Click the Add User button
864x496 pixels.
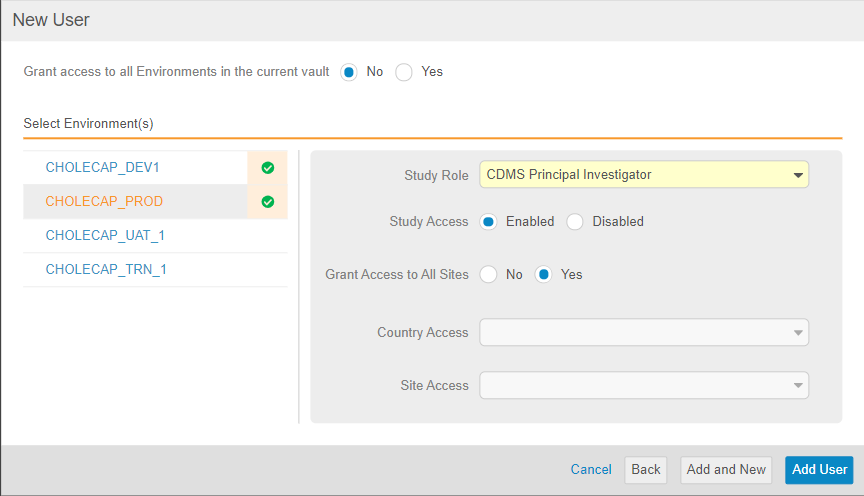pos(819,470)
